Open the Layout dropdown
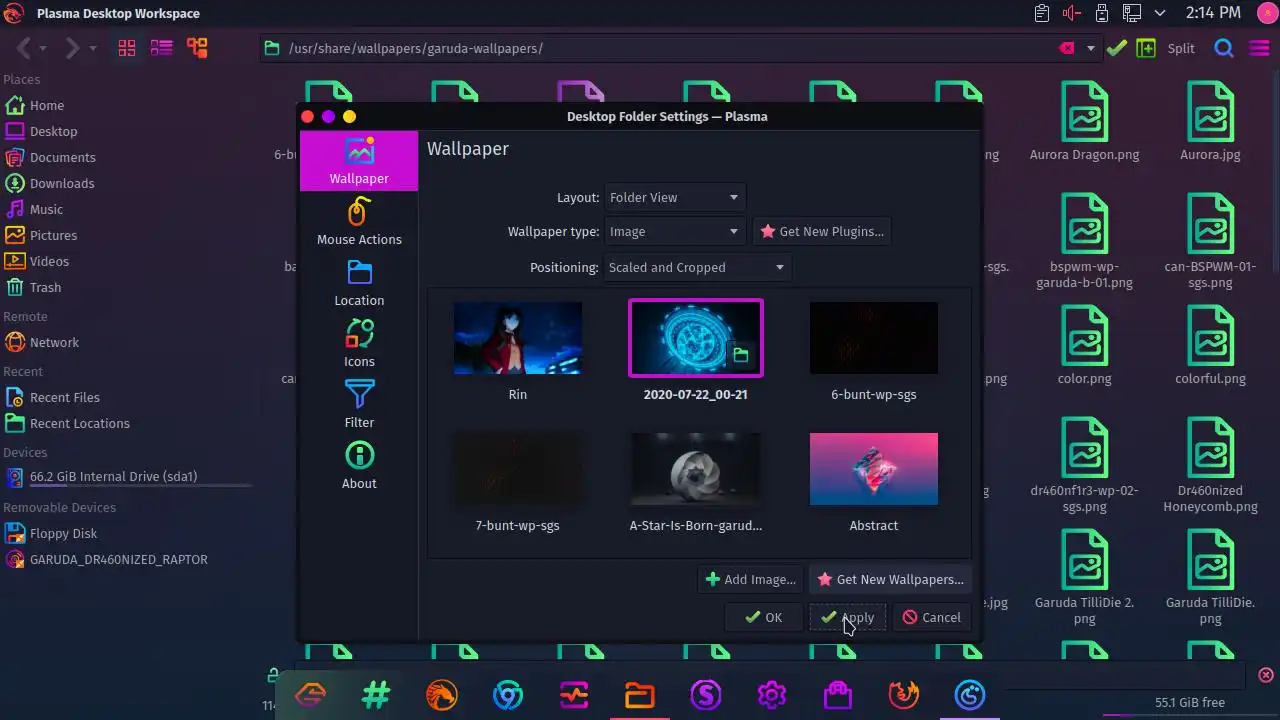The width and height of the screenshot is (1280, 720). 675,197
